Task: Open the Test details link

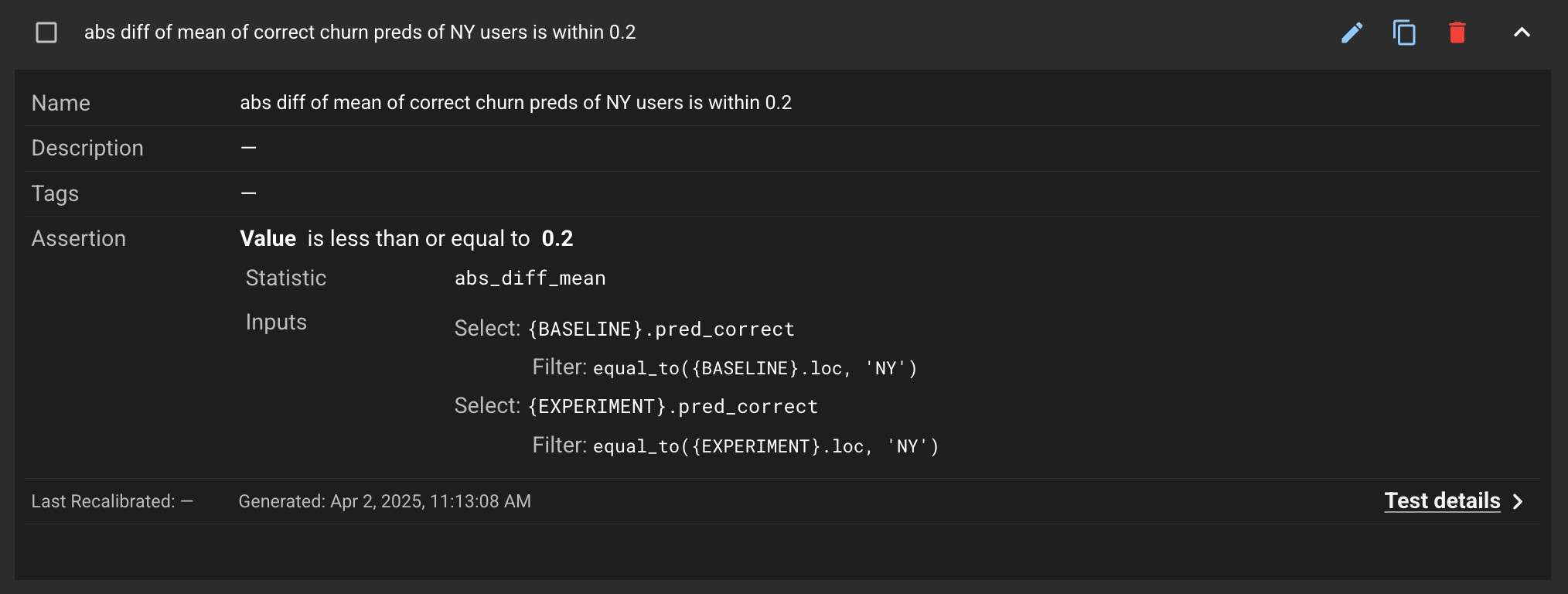Action: 1442,501
